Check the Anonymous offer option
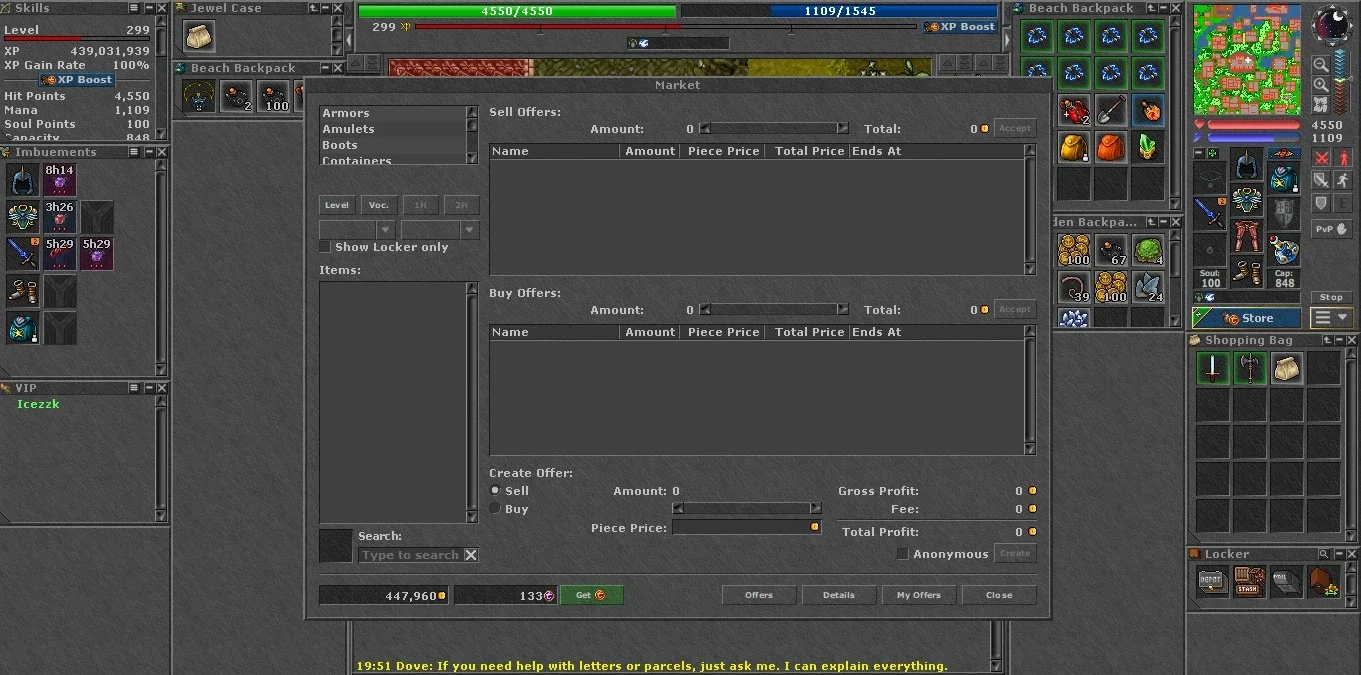This screenshot has width=1361, height=675. tap(902, 554)
